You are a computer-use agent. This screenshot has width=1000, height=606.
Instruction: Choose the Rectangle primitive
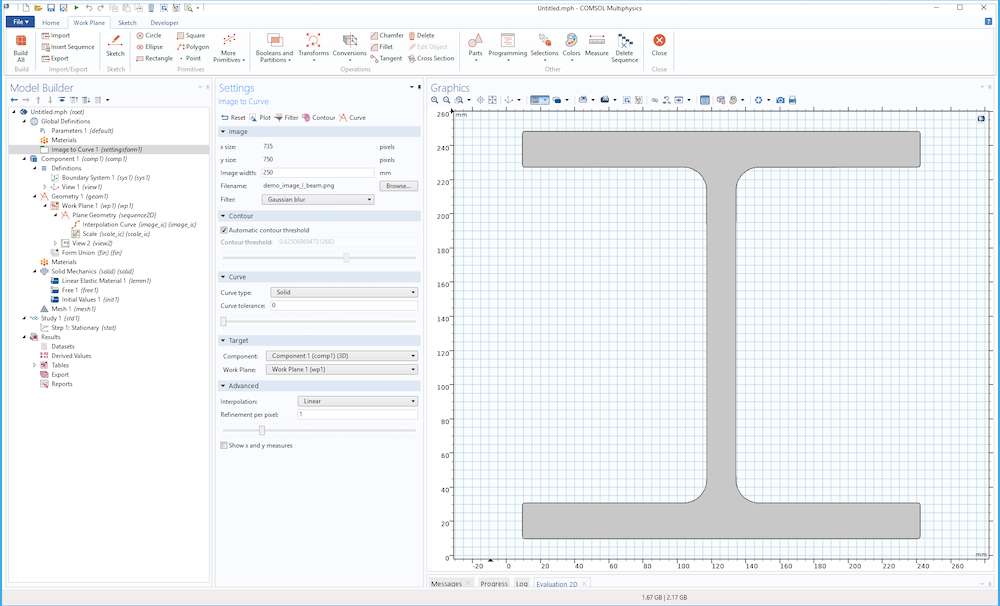coord(154,58)
